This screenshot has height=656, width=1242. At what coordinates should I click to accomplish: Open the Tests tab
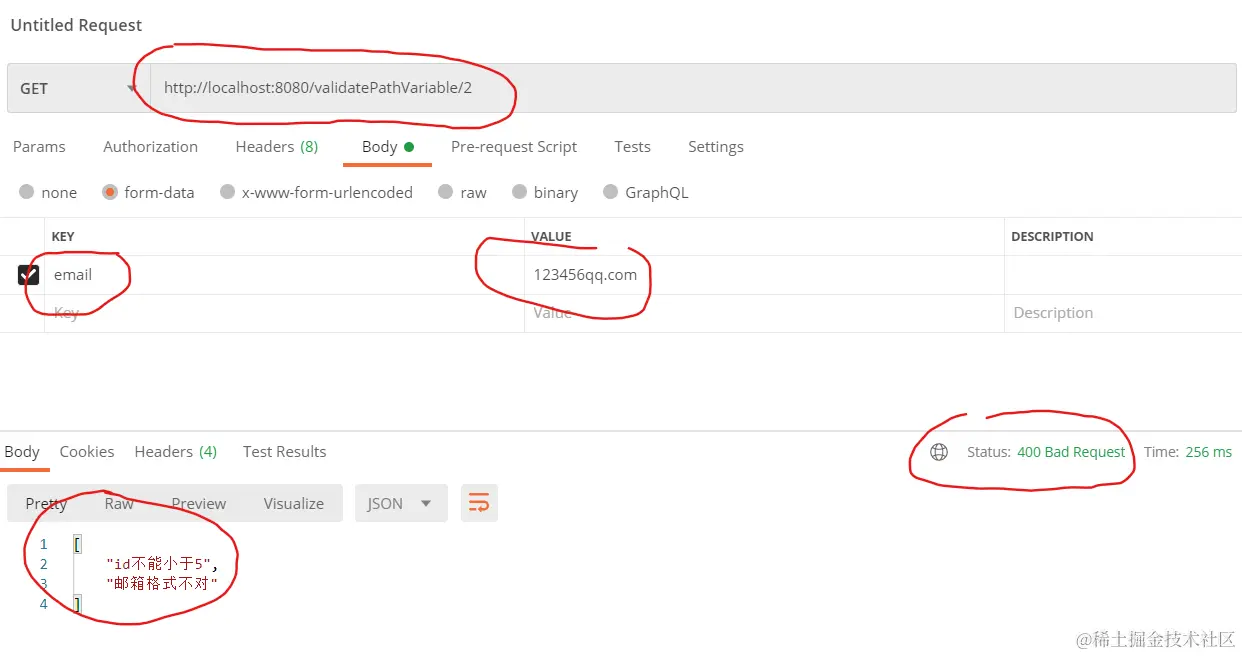632,147
